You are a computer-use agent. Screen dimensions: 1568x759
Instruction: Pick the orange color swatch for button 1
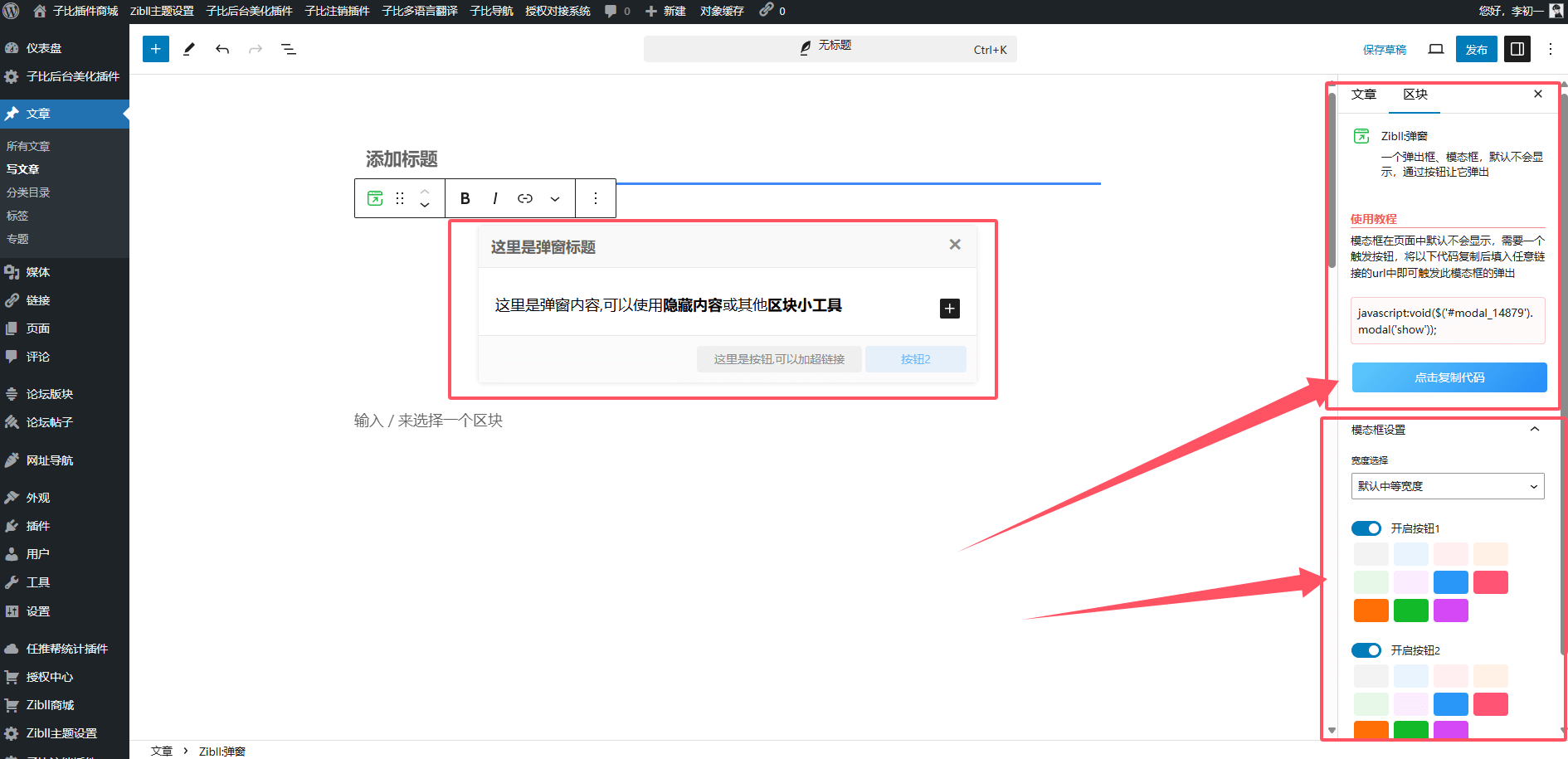1371,611
